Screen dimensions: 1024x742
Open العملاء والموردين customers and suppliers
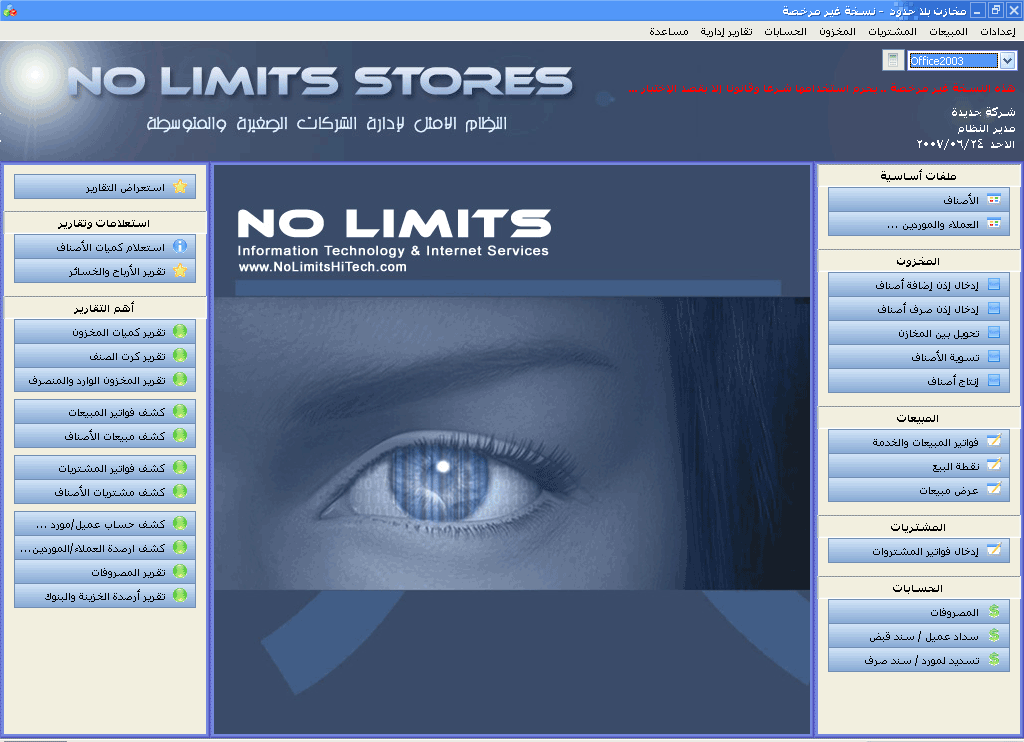point(918,224)
